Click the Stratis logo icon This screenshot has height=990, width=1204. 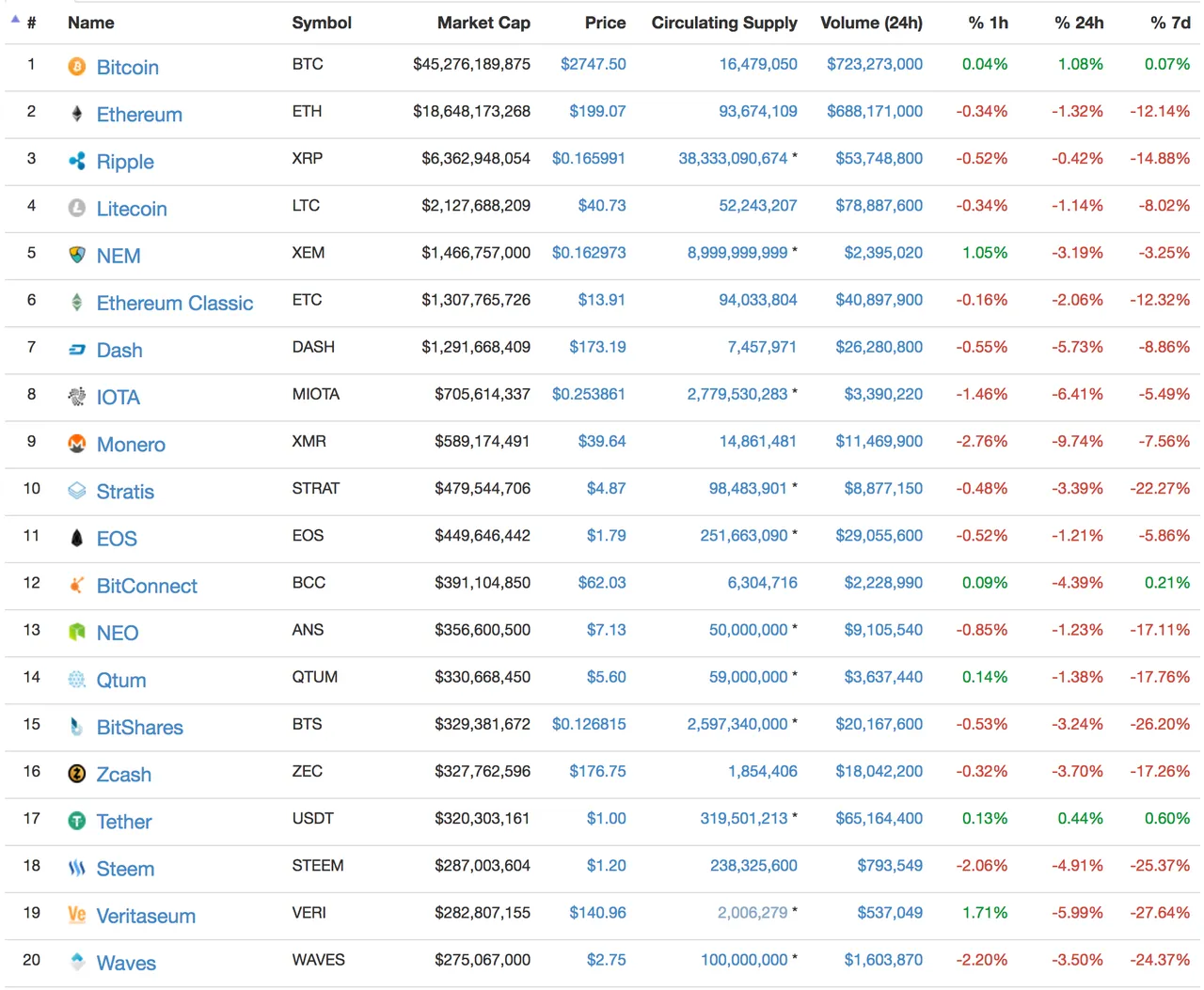(x=77, y=491)
